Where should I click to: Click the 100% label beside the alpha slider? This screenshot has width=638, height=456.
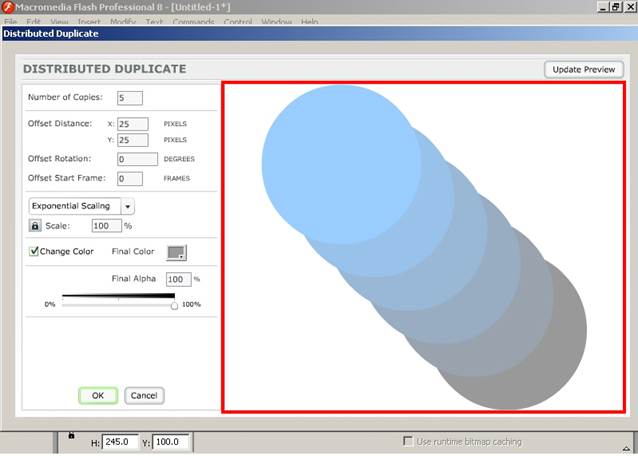coord(191,304)
